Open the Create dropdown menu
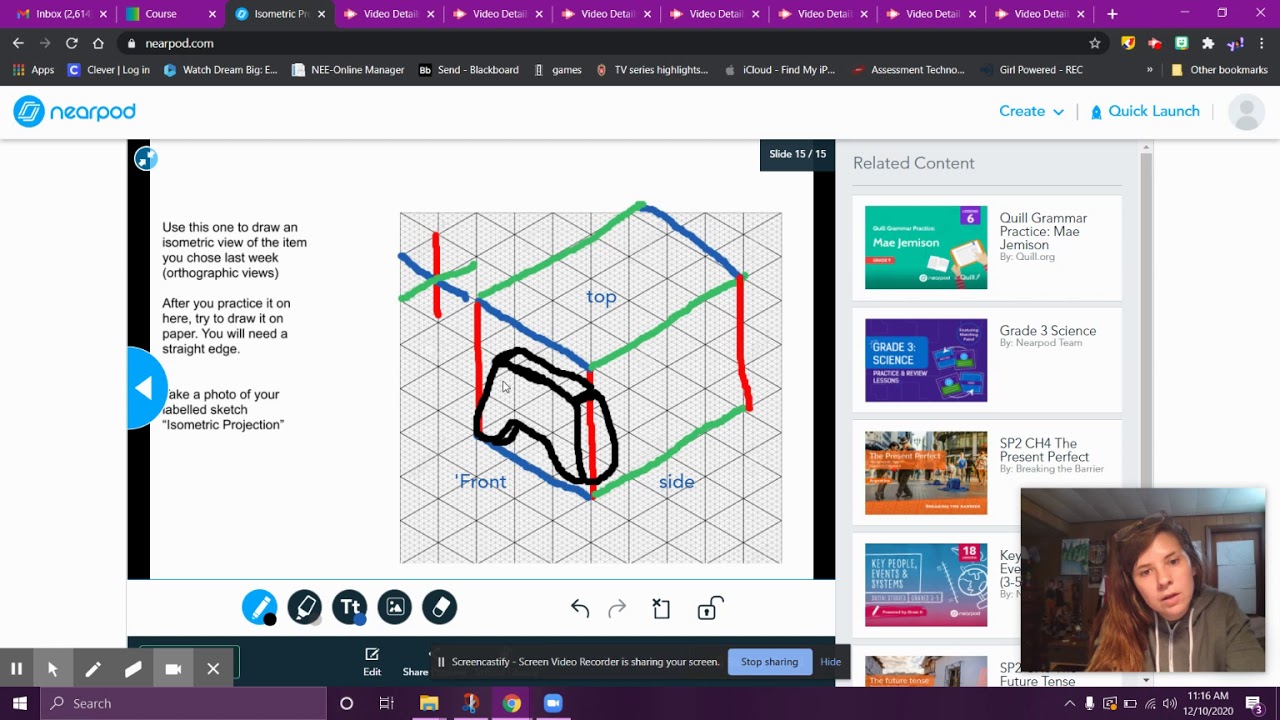This screenshot has height=720, width=1280. pos(1031,111)
